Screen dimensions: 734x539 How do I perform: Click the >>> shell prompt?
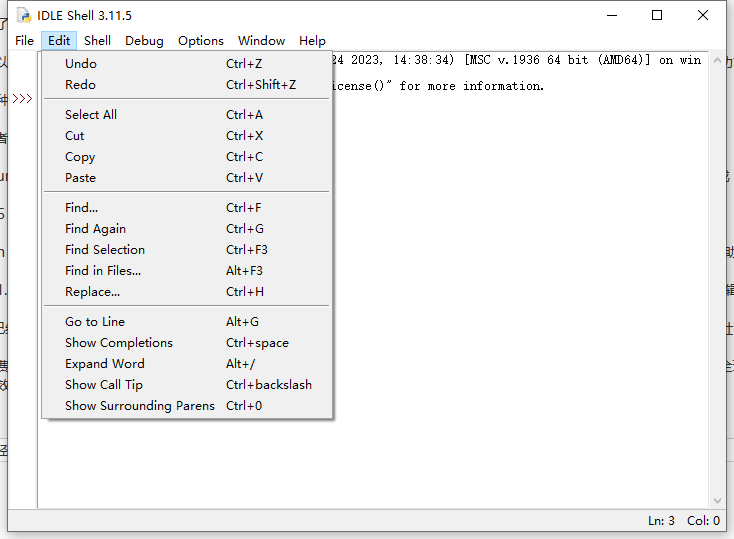22,99
